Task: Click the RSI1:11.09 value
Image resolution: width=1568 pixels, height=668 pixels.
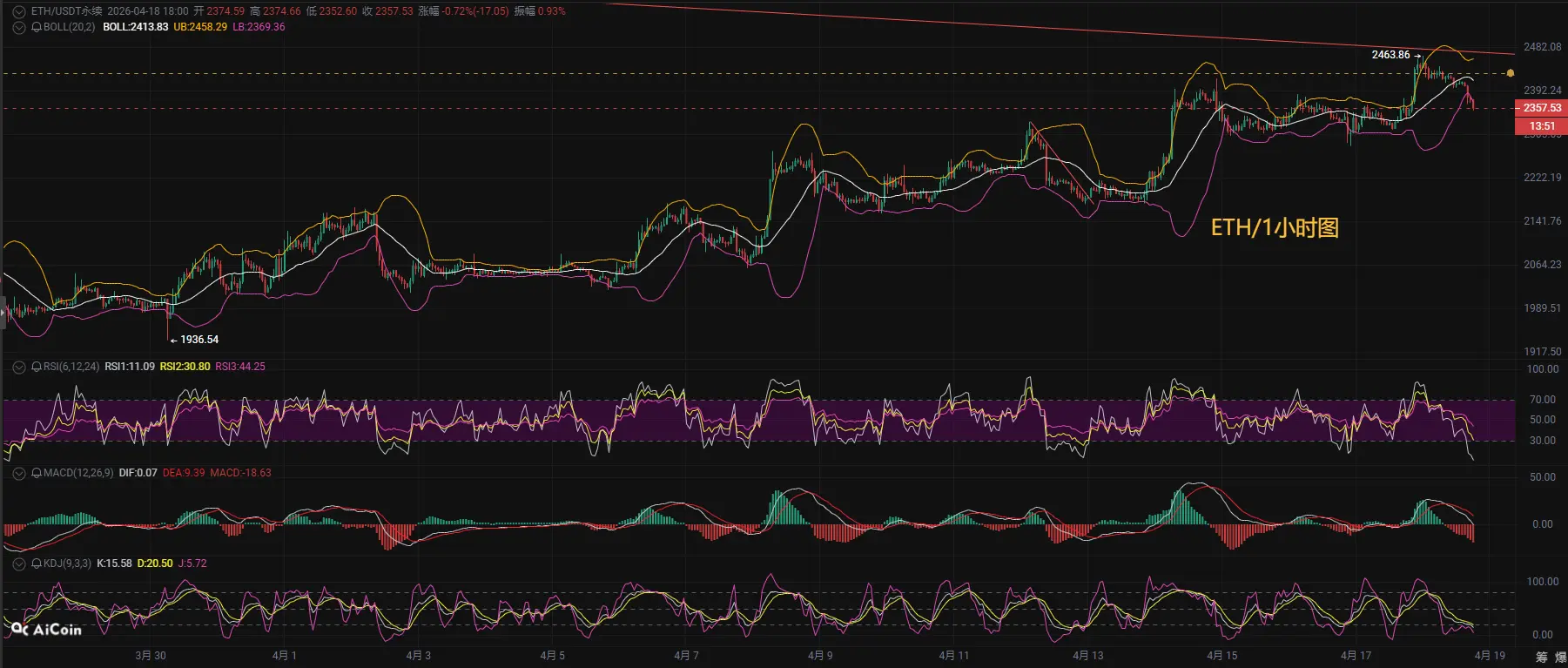Action: [130, 367]
